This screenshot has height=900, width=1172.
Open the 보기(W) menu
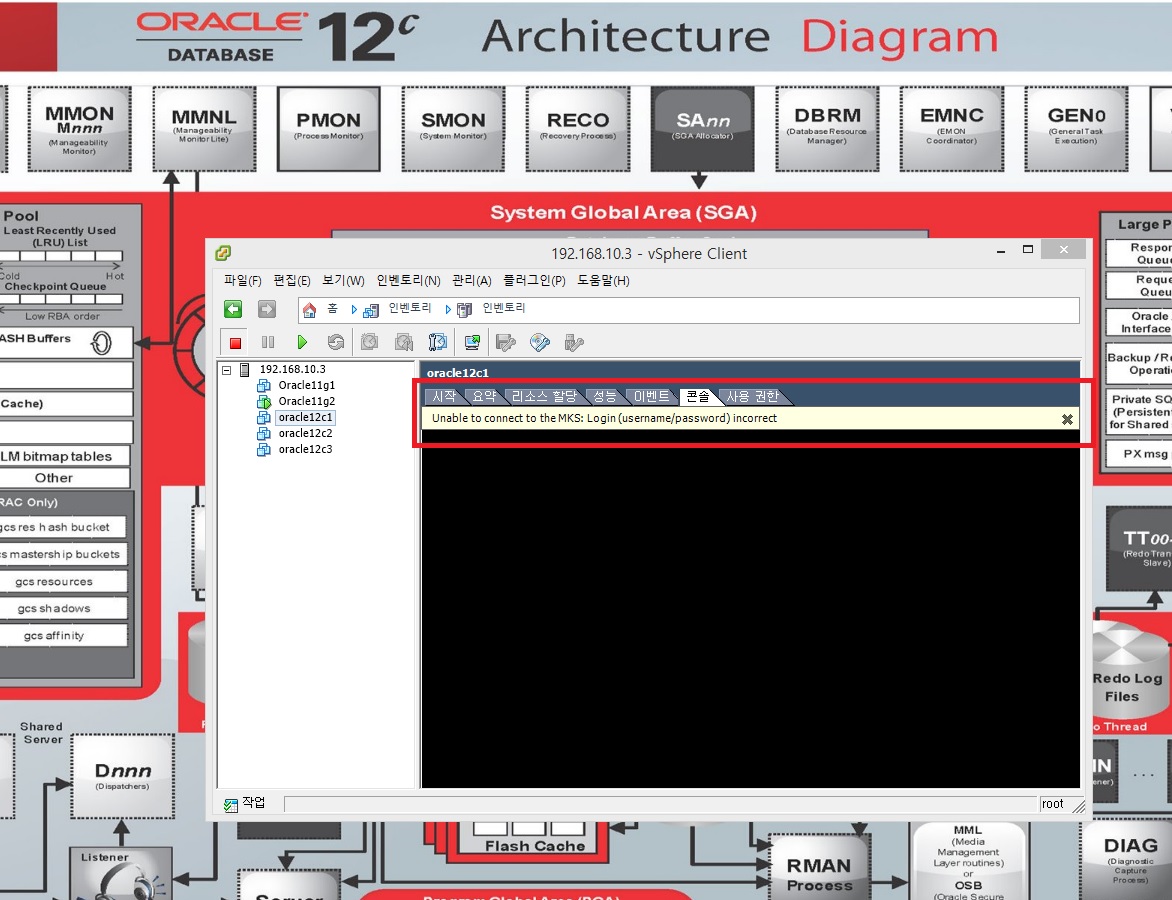click(343, 280)
